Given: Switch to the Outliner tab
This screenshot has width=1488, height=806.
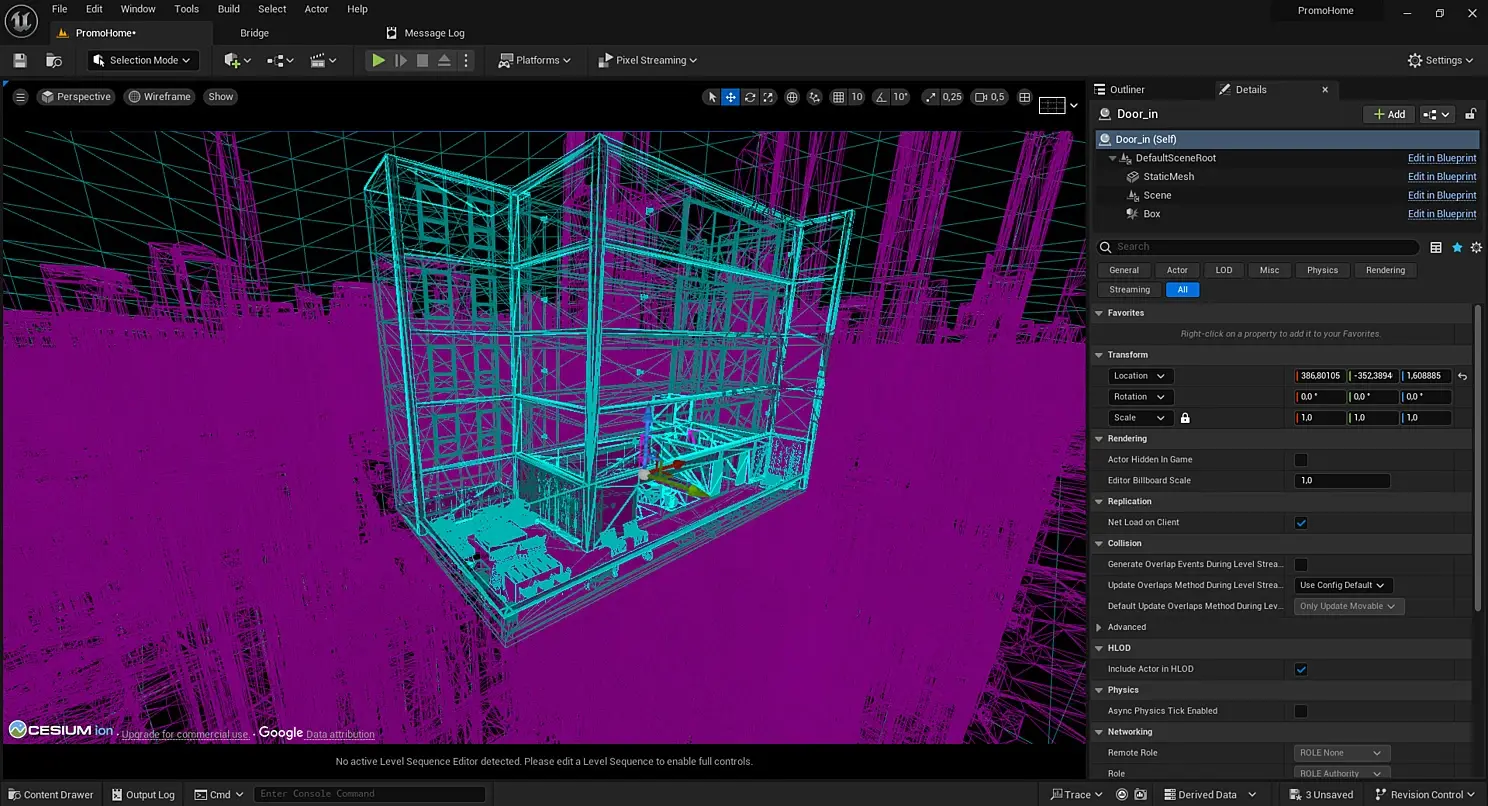Looking at the screenshot, I should coord(1127,90).
